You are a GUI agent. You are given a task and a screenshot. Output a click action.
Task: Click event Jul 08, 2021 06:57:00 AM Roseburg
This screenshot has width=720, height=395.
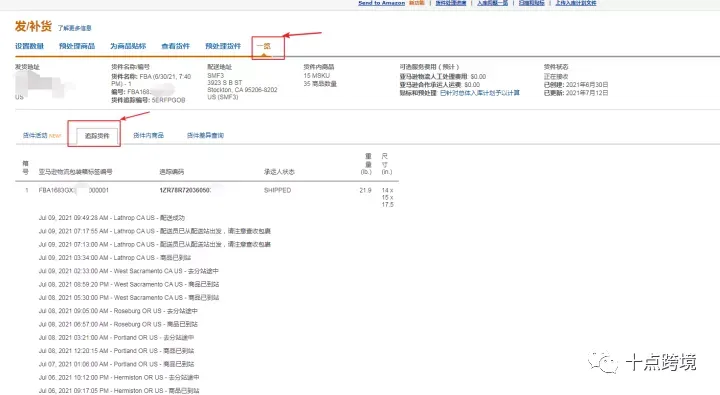click(118, 324)
